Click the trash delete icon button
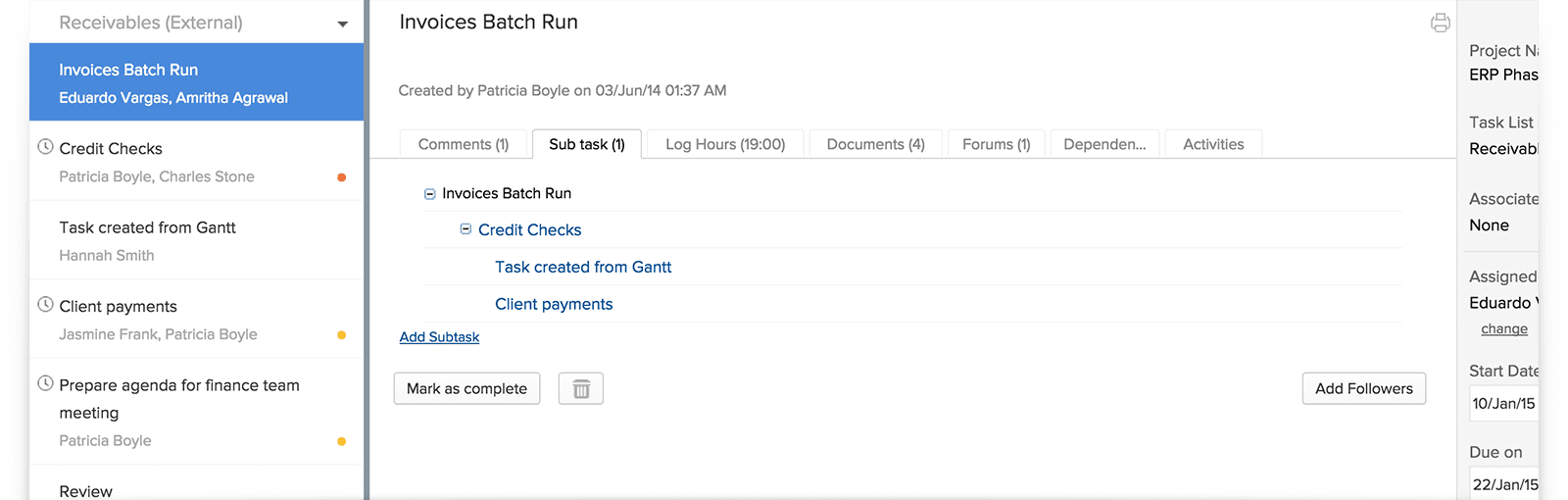 click(581, 389)
